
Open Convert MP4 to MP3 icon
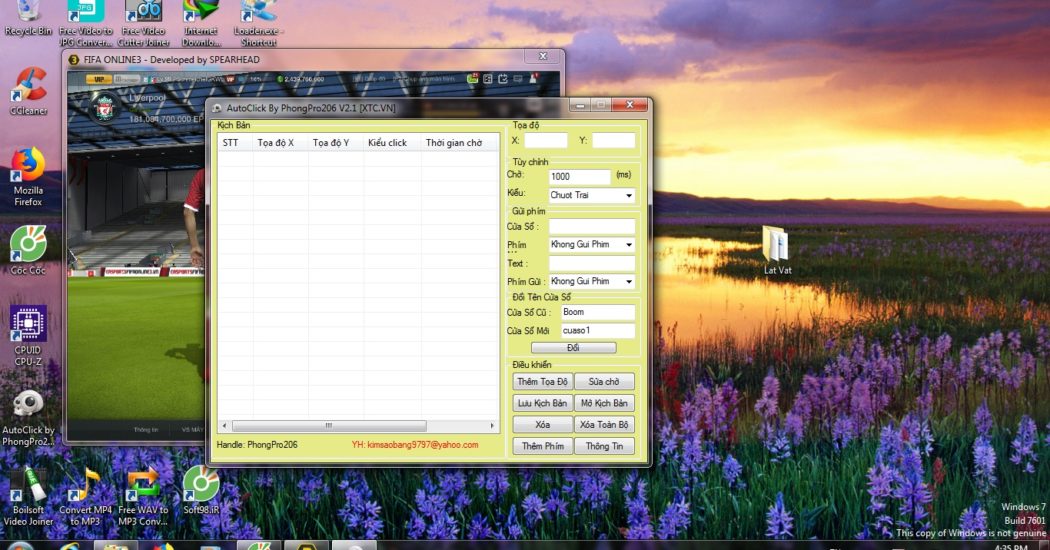pos(86,496)
